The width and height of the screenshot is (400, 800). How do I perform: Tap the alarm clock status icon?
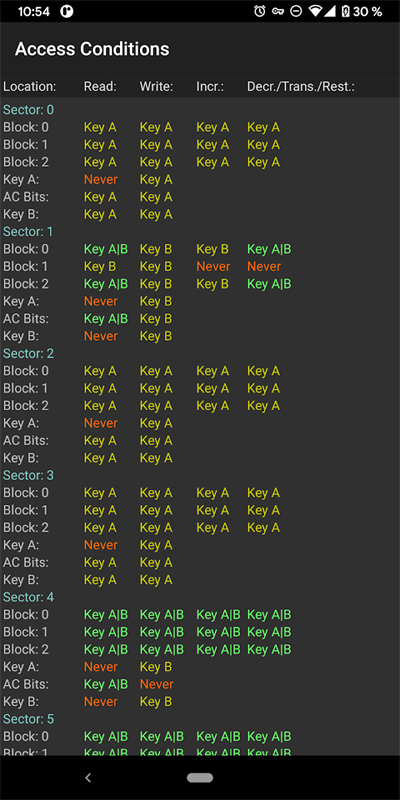(260, 11)
